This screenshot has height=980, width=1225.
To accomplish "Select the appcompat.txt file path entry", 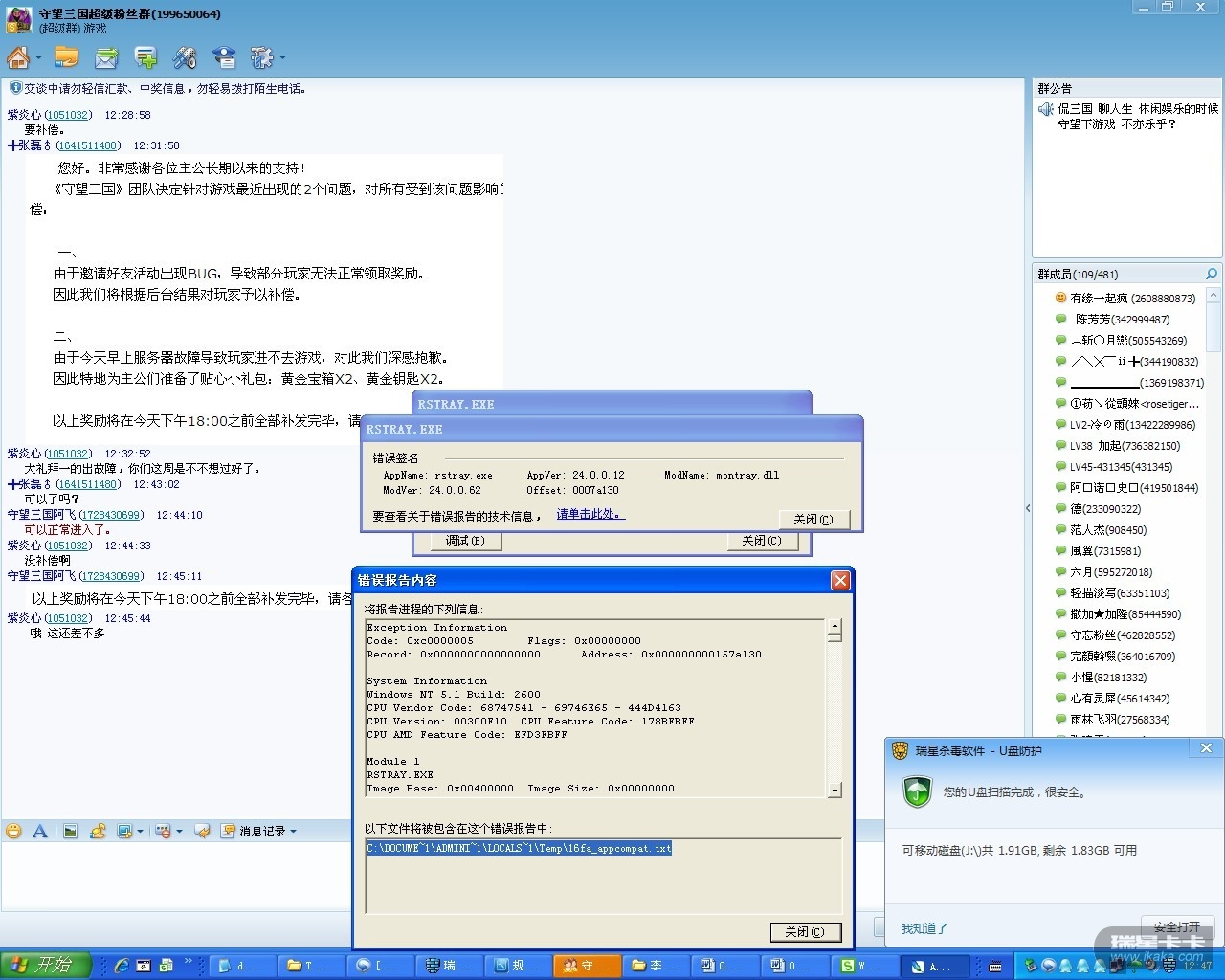I will (520, 848).
